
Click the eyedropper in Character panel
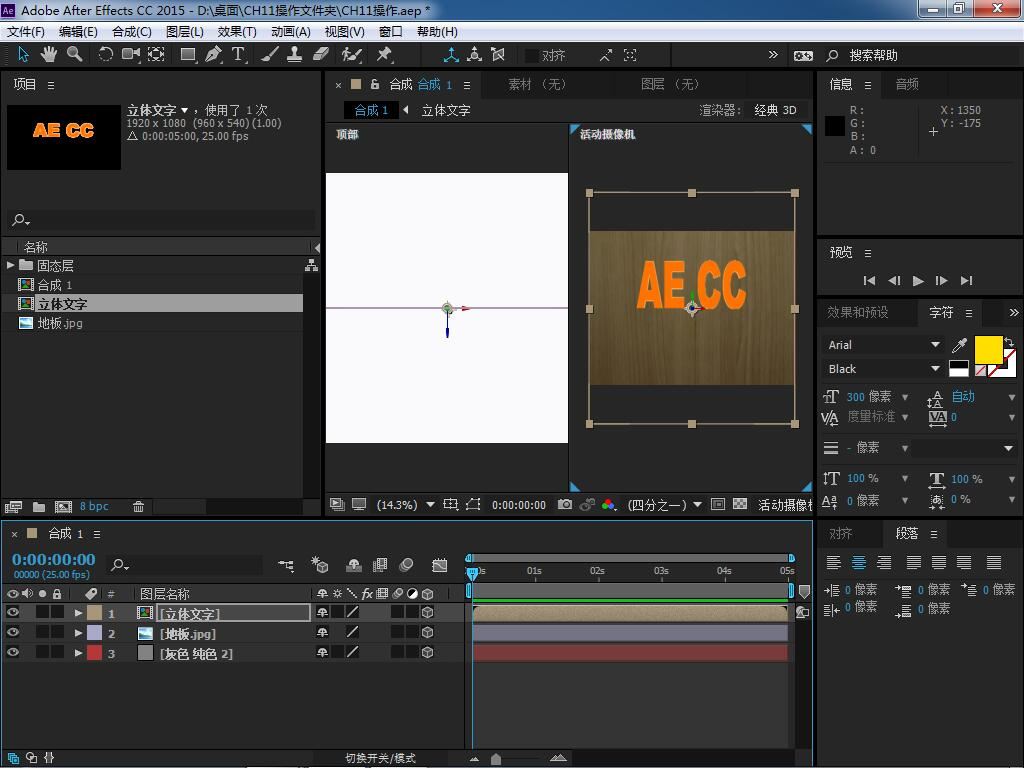(959, 345)
